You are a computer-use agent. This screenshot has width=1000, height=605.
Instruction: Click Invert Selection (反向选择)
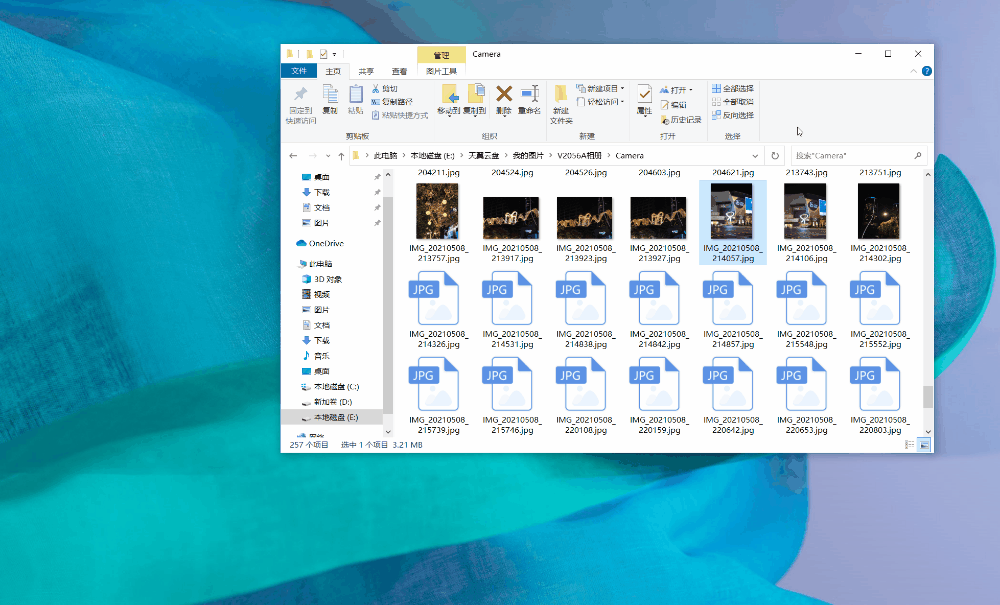(x=731, y=115)
